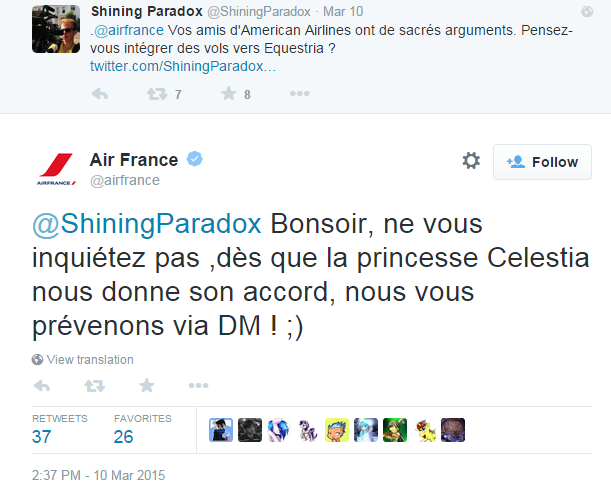
Task: Follow Air France account
Action: tap(542, 162)
